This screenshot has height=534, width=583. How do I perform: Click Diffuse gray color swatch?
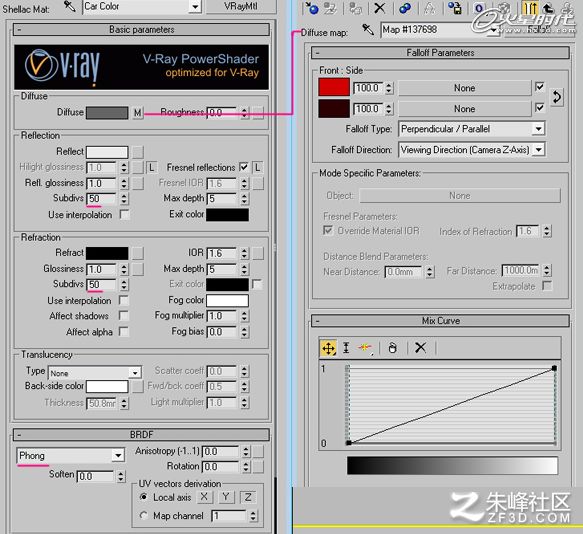(x=107, y=113)
